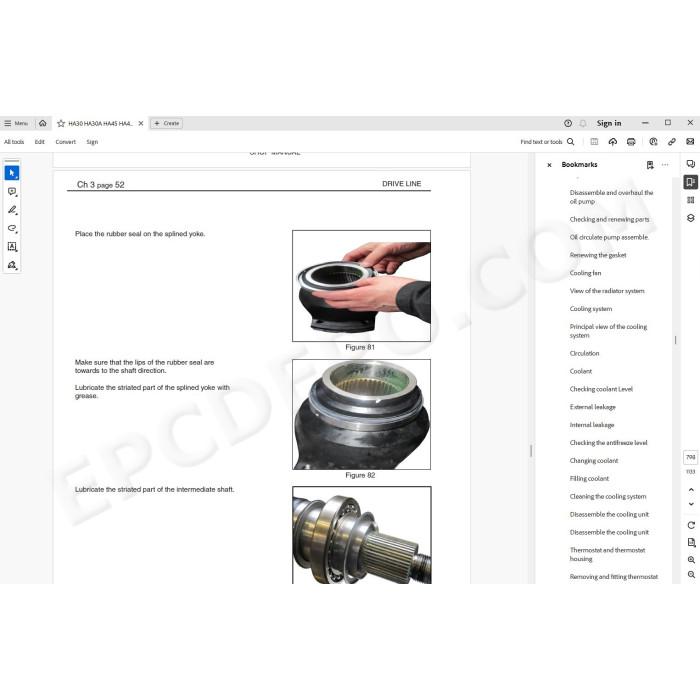Click the Sign in button
The width and height of the screenshot is (700, 700).
pyautogui.click(x=609, y=123)
